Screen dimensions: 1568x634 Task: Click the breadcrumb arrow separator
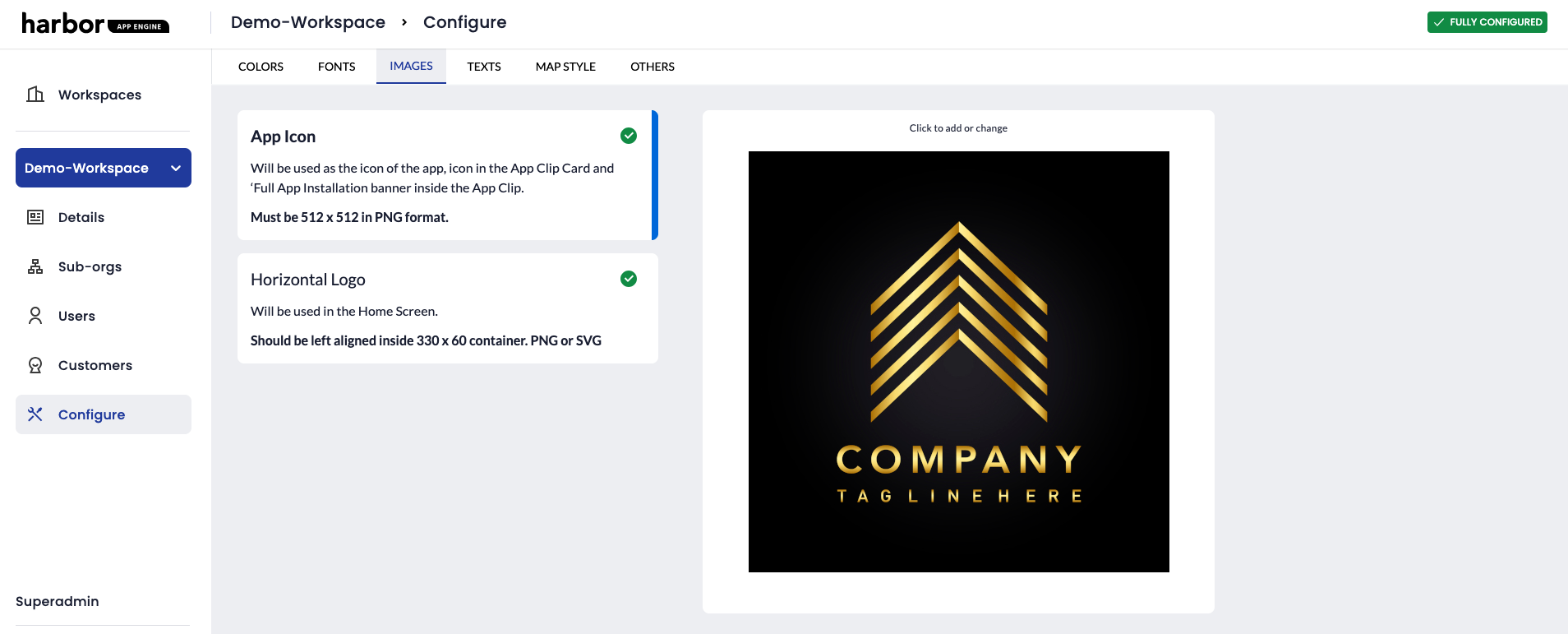click(x=404, y=22)
